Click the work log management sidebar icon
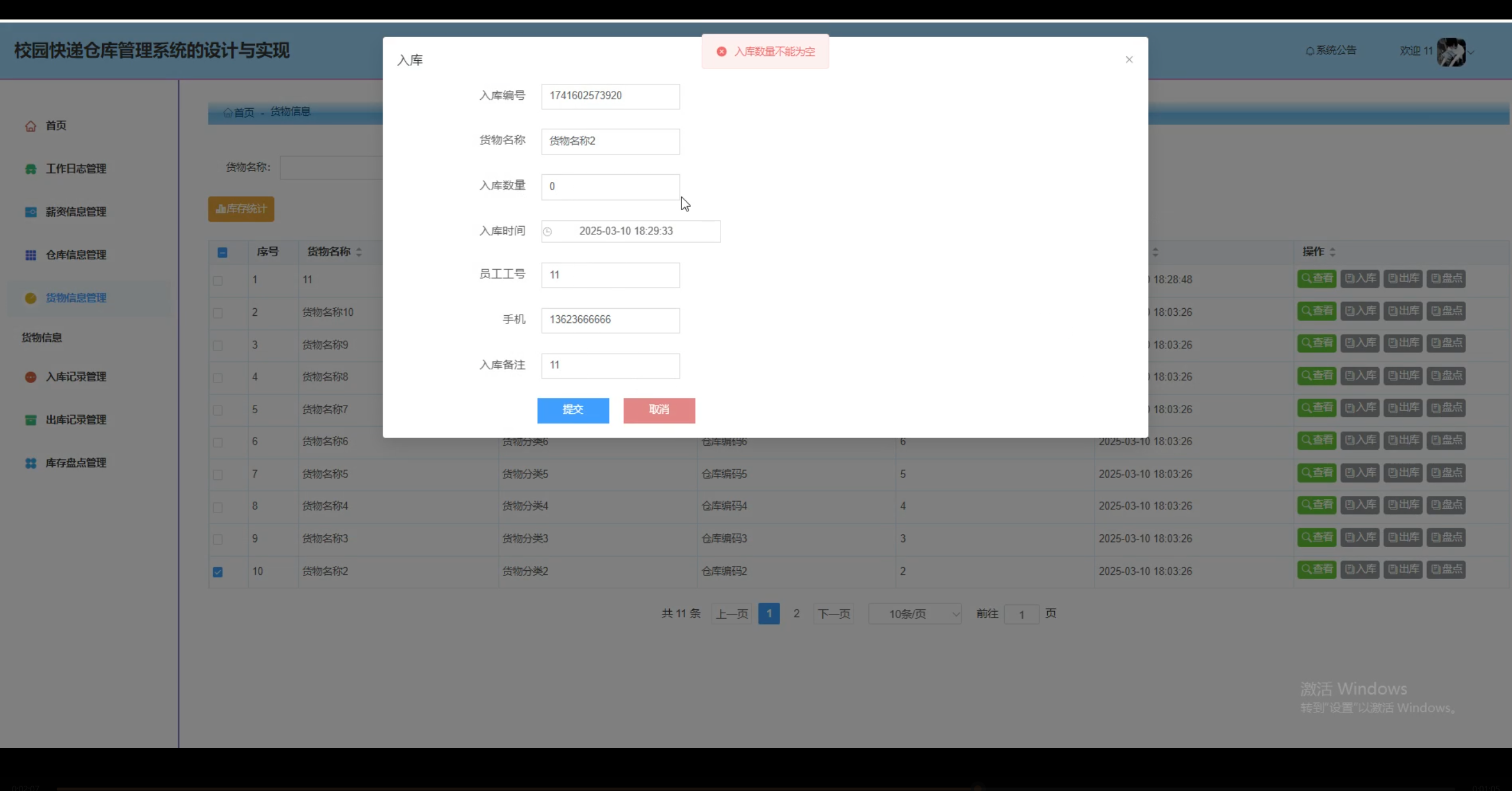1512x791 pixels. pos(31,169)
